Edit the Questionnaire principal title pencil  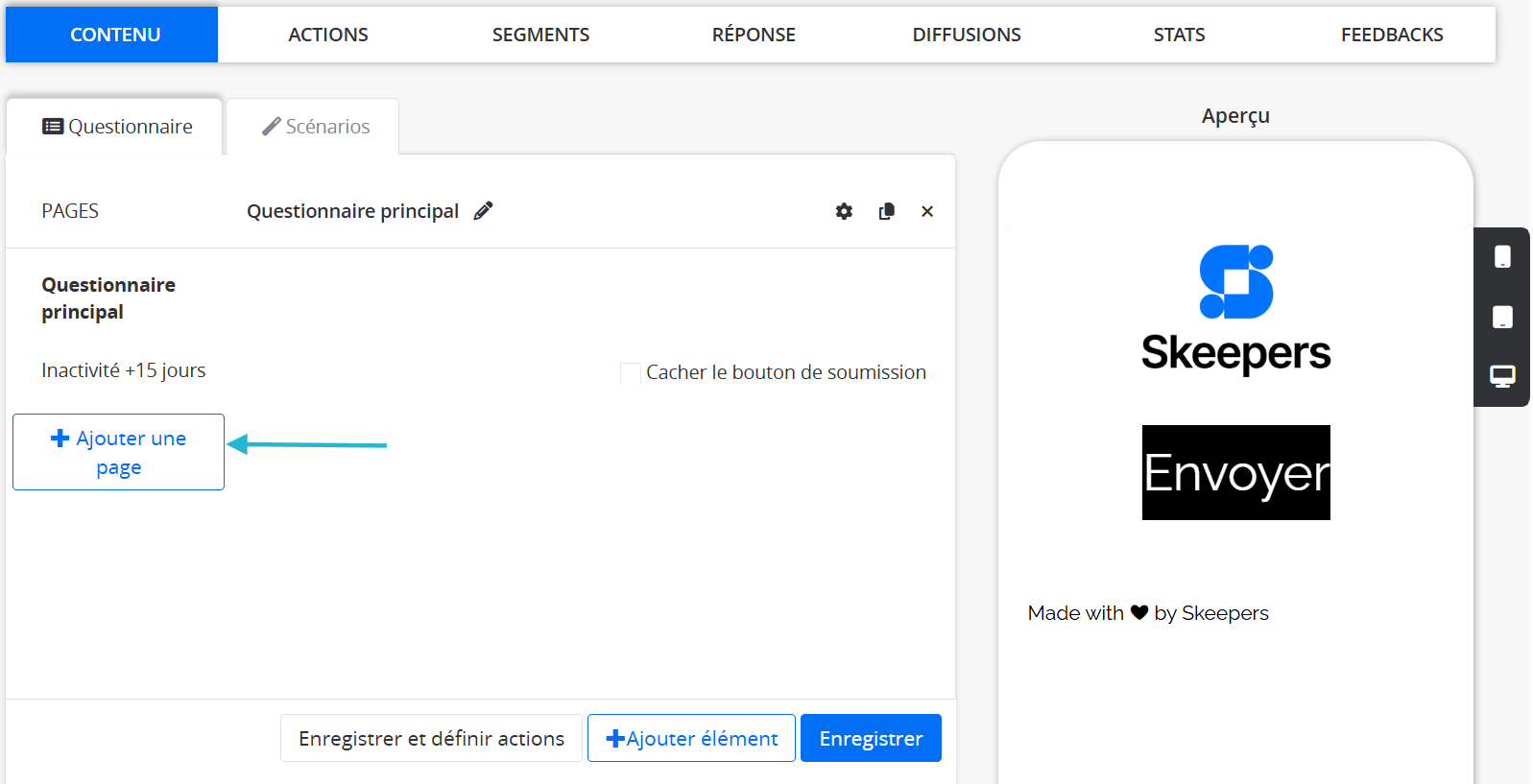[484, 211]
